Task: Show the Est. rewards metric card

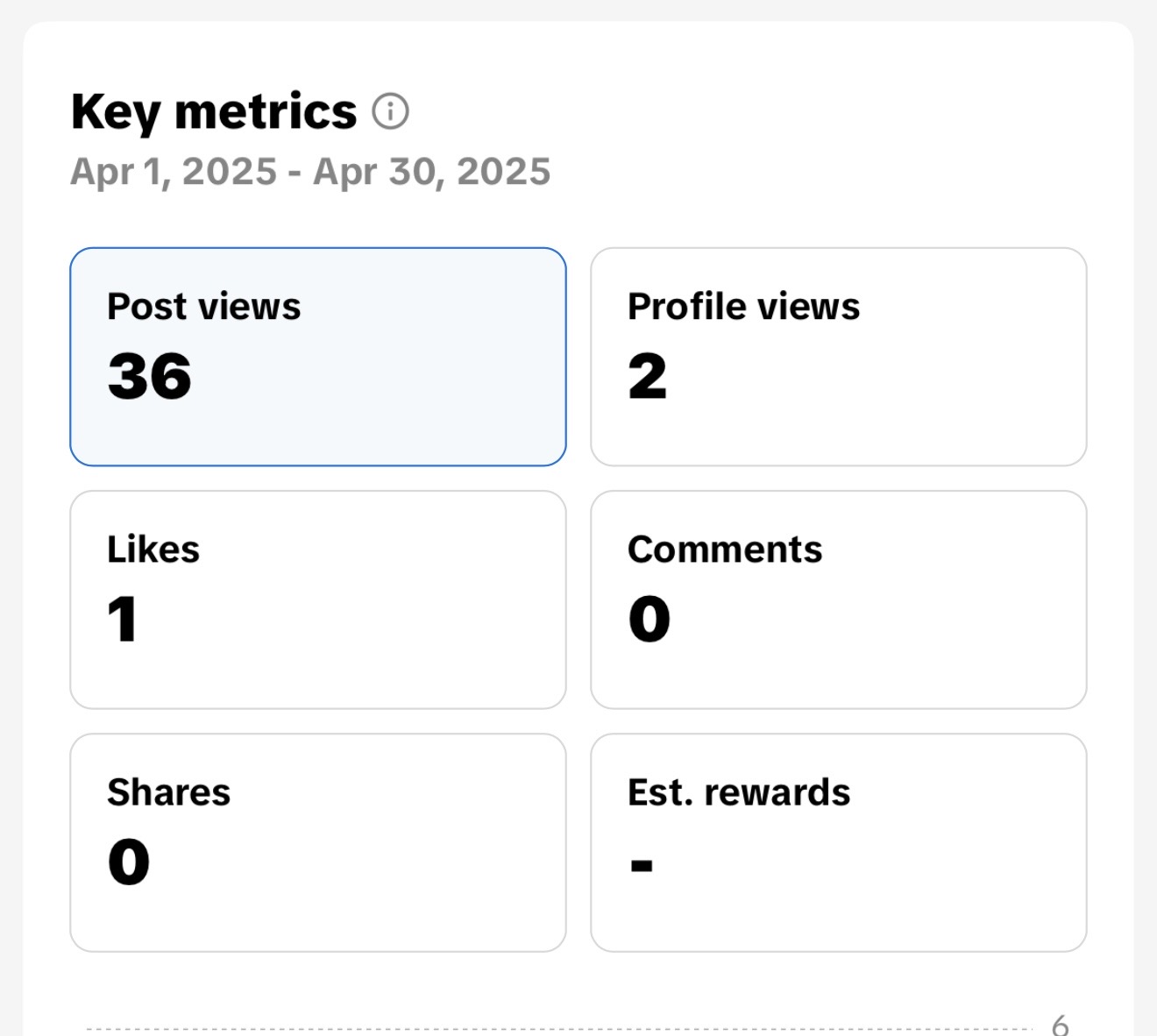Action: coord(838,842)
